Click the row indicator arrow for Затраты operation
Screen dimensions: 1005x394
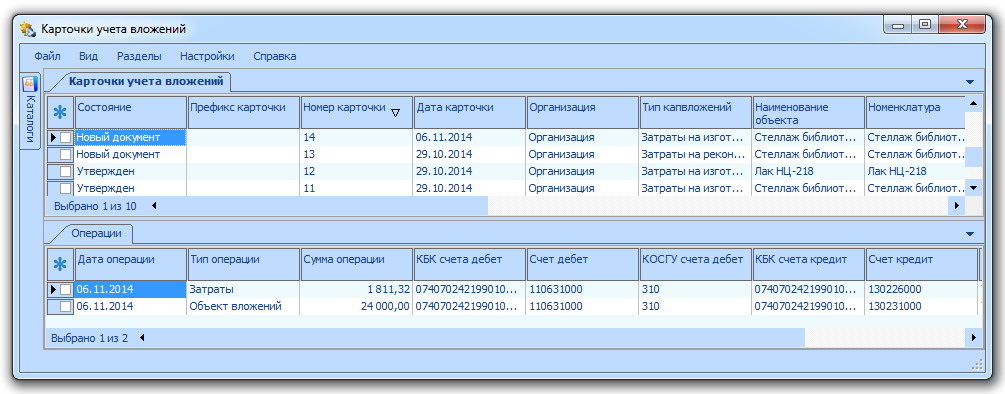point(54,290)
